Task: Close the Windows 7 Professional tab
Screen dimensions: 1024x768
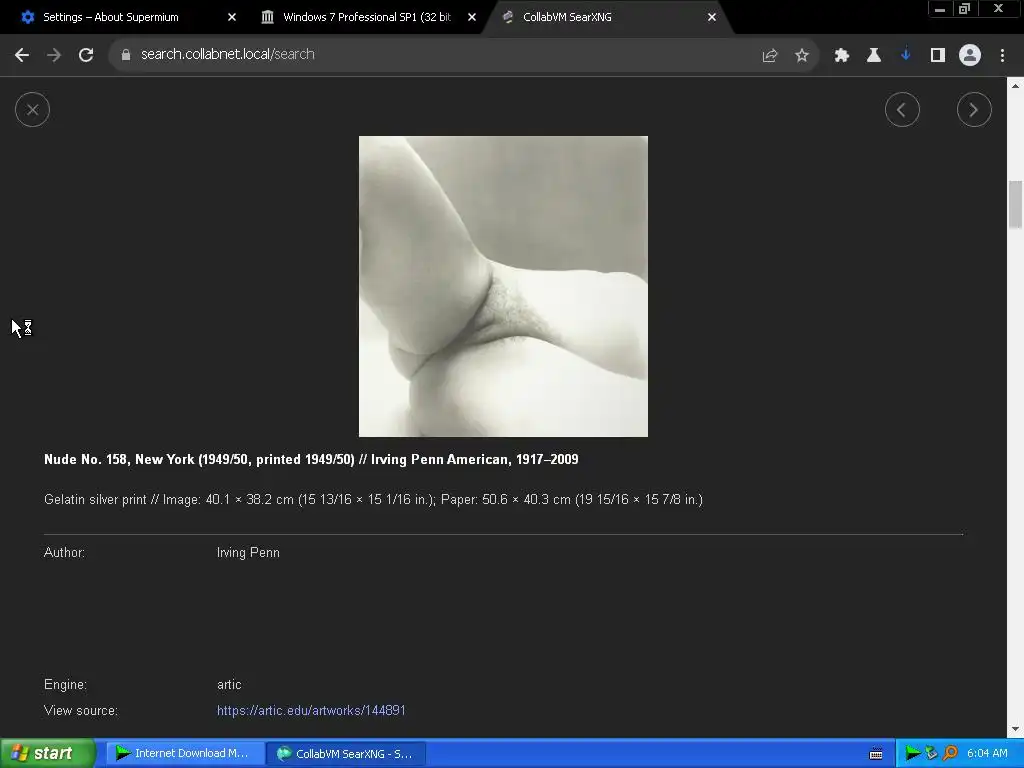Action: pyautogui.click(x=472, y=17)
